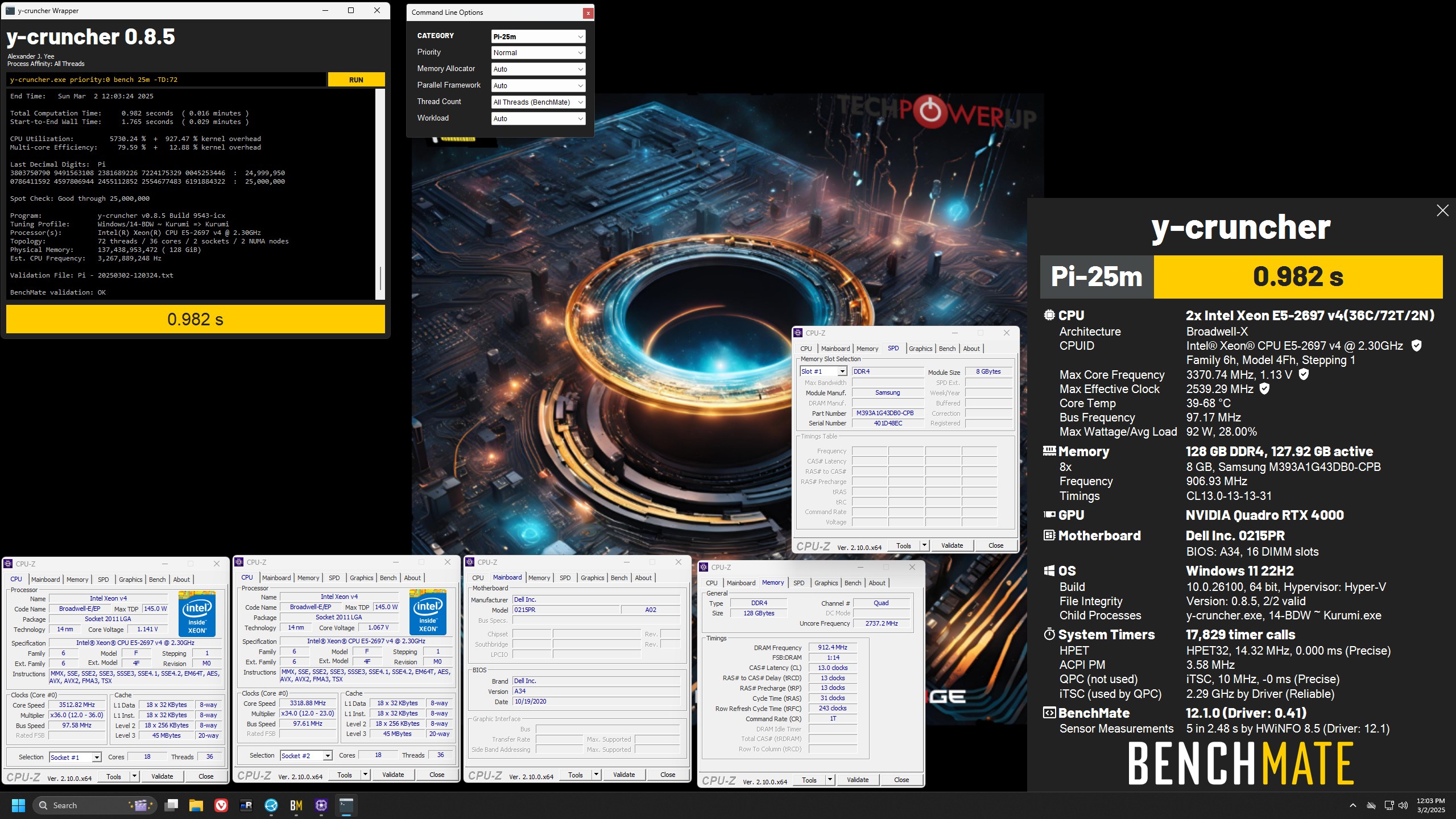
Task: Launch File Explorer from the taskbar
Action: coord(196,805)
